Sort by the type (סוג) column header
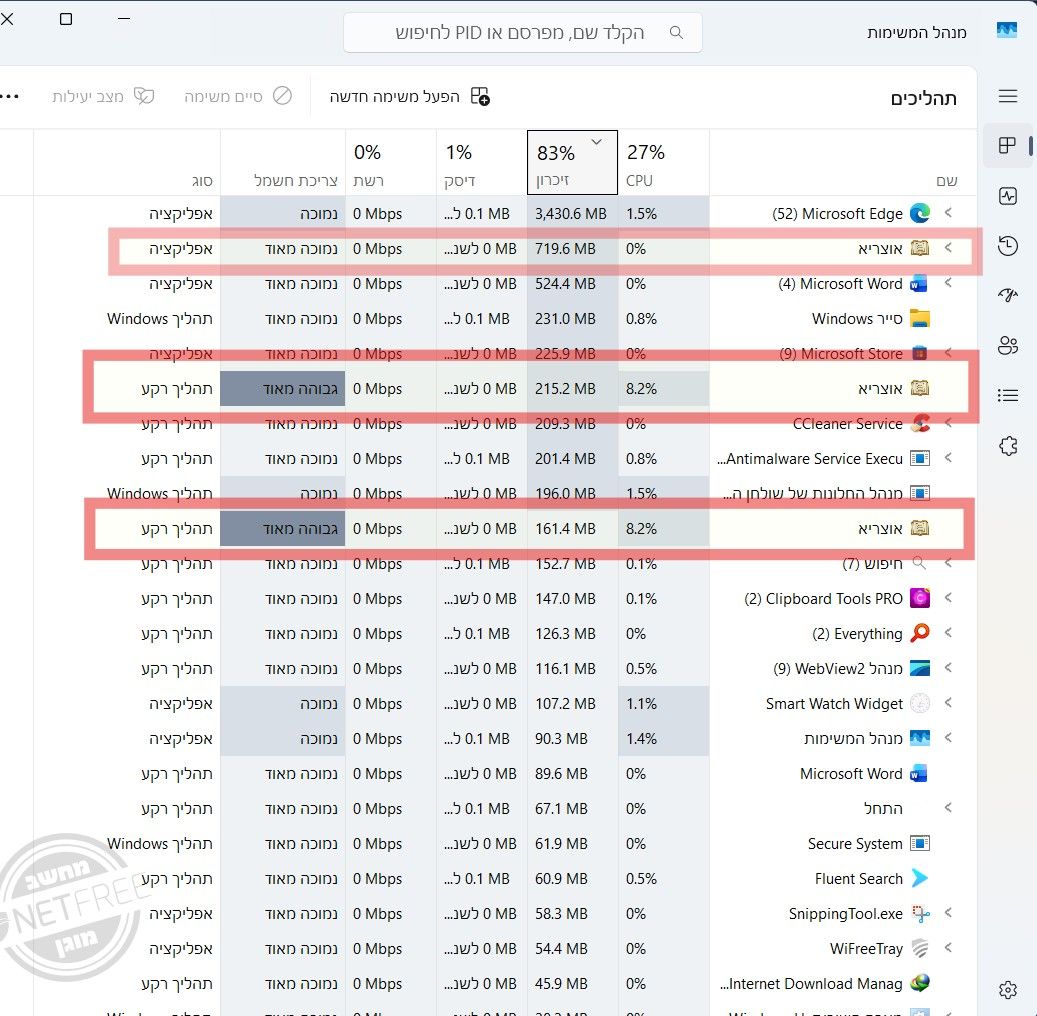The width and height of the screenshot is (1037, 1016). 127,163
